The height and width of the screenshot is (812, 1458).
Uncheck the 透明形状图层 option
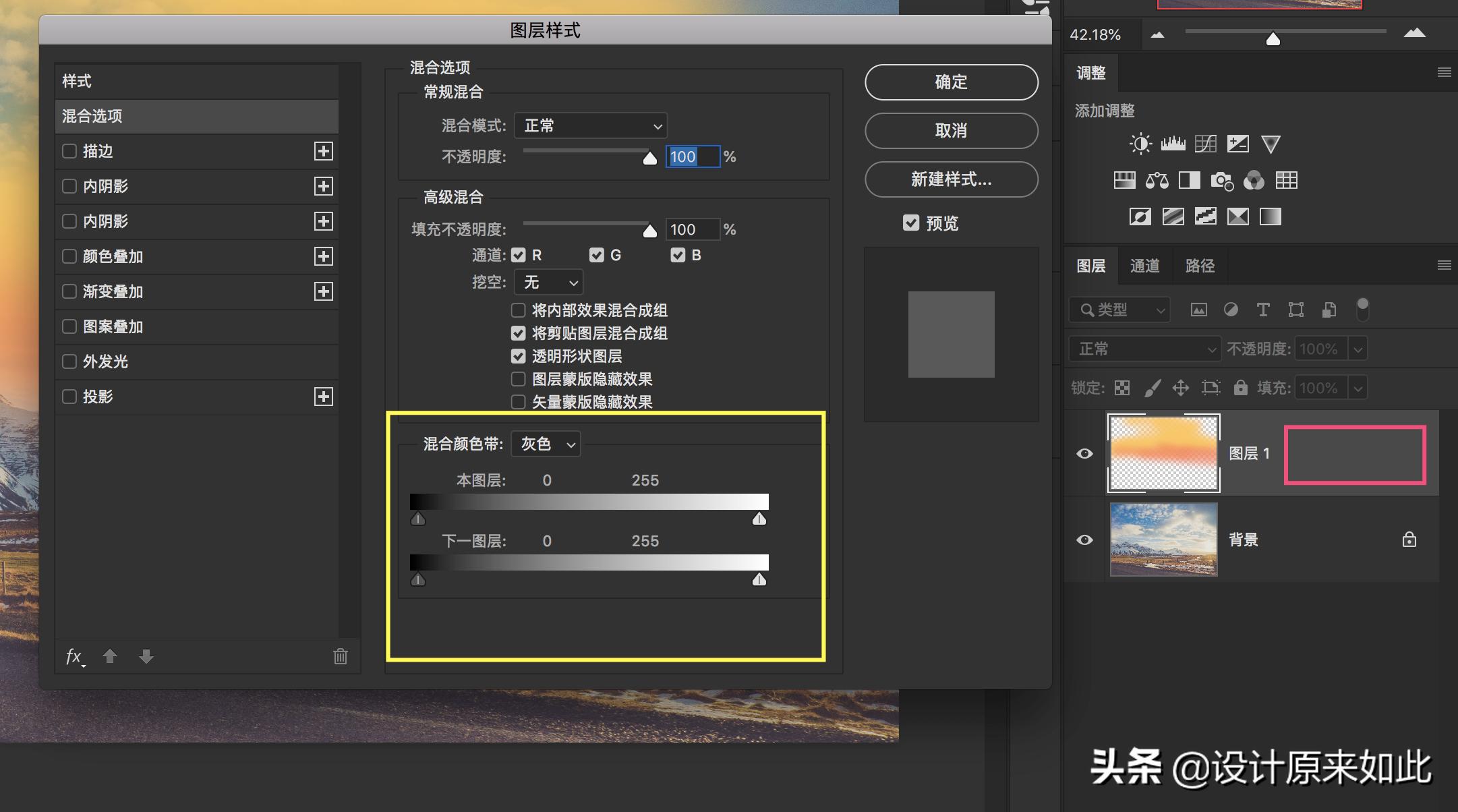pyautogui.click(x=518, y=356)
